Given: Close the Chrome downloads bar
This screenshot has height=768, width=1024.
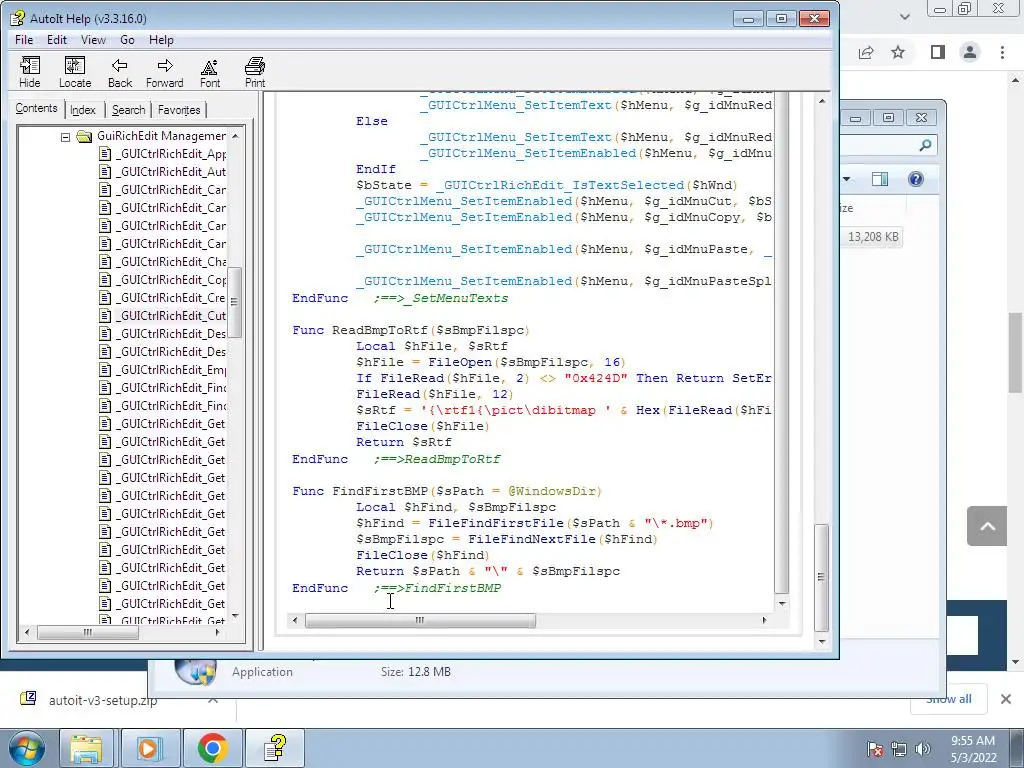Looking at the screenshot, I should pos(1006,699).
